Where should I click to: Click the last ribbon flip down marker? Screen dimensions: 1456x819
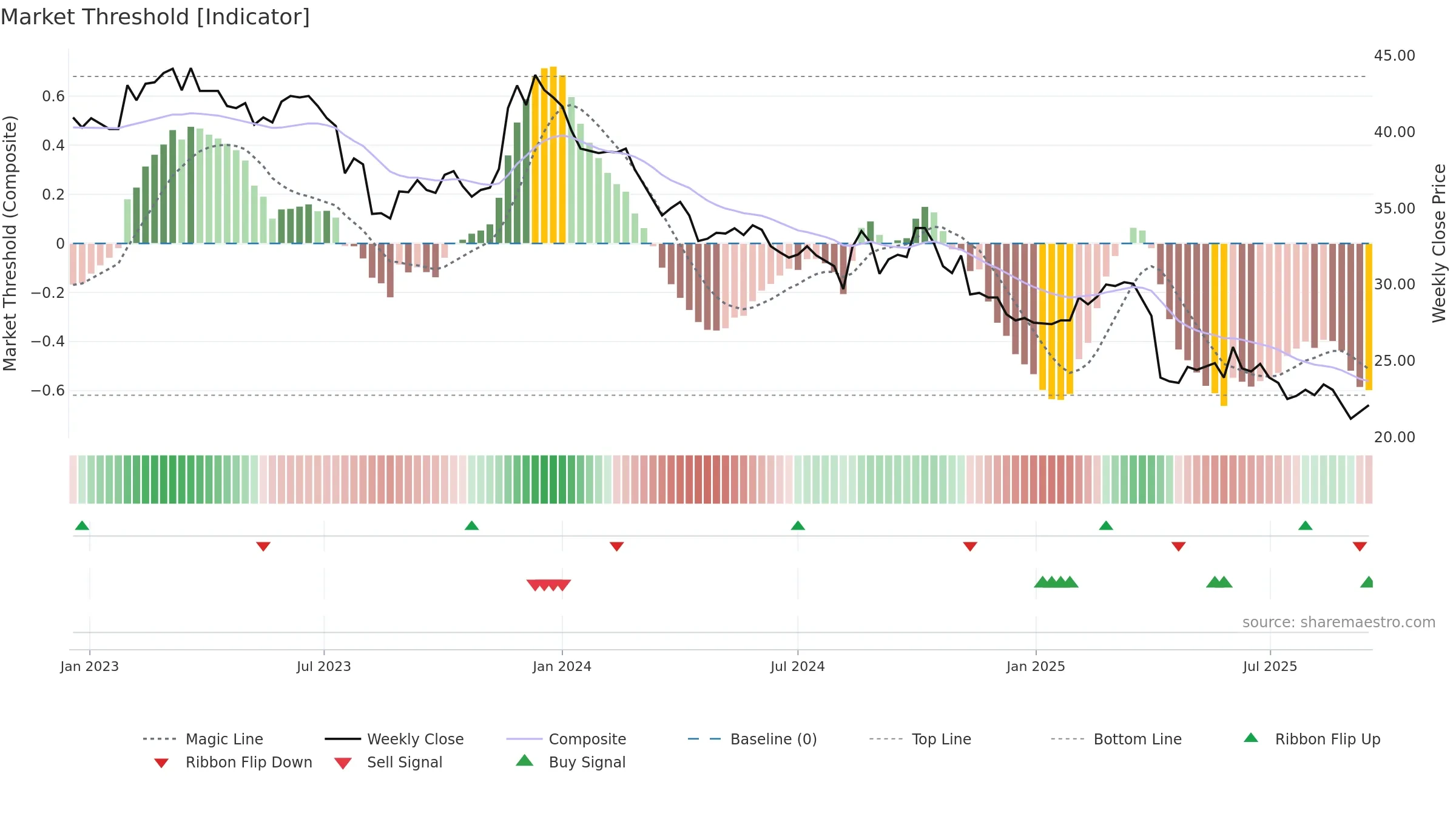coord(1360,547)
